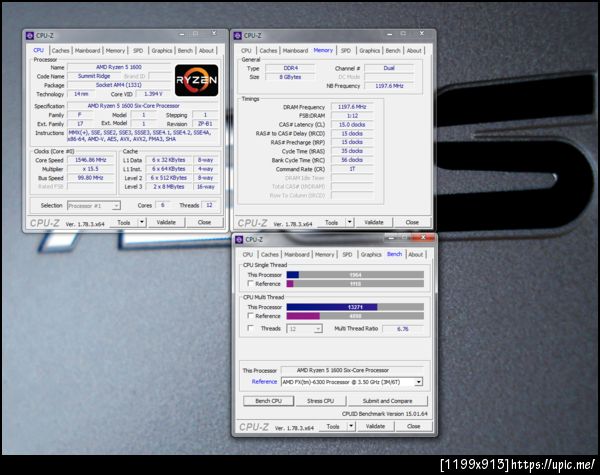600x475 pixels.
Task: Click the Core VID value field
Action: [153, 94]
